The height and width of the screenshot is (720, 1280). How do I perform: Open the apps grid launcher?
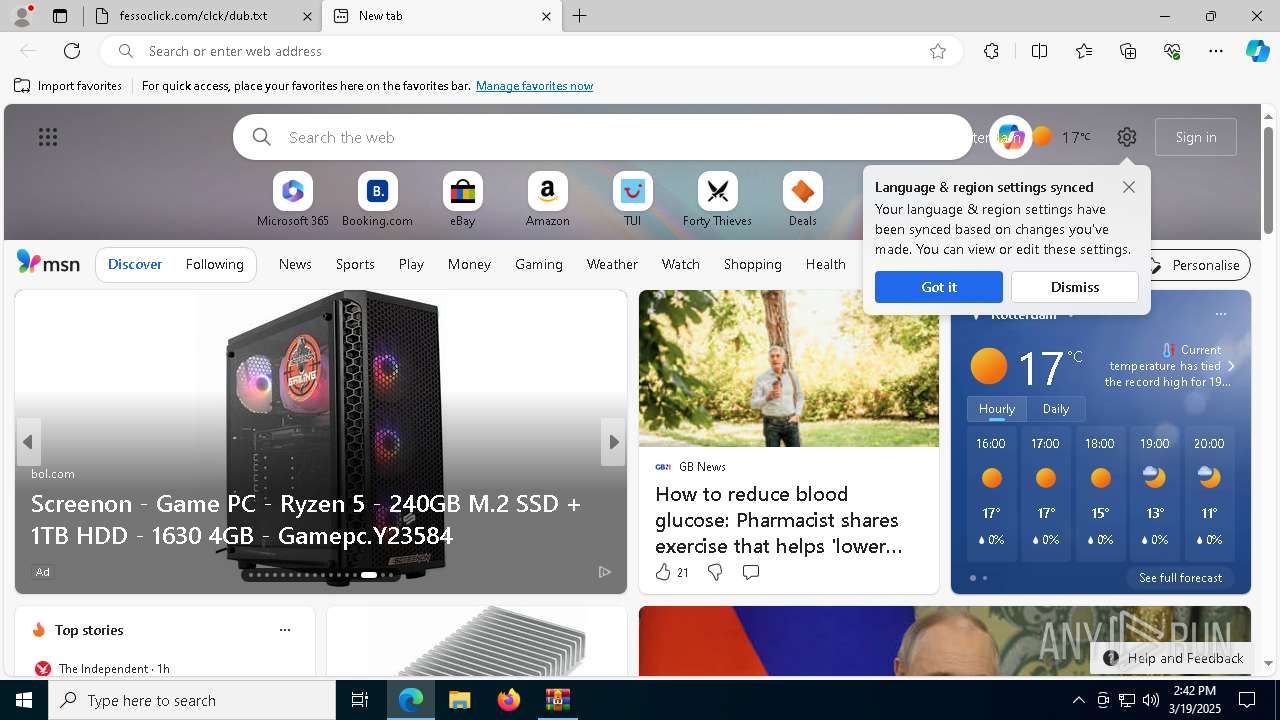pos(48,137)
